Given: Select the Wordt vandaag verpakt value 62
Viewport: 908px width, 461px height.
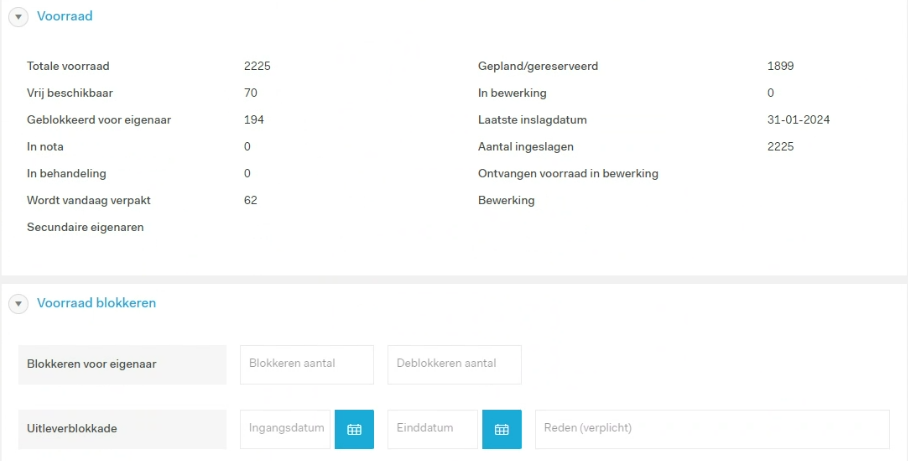Looking at the screenshot, I should coord(251,200).
